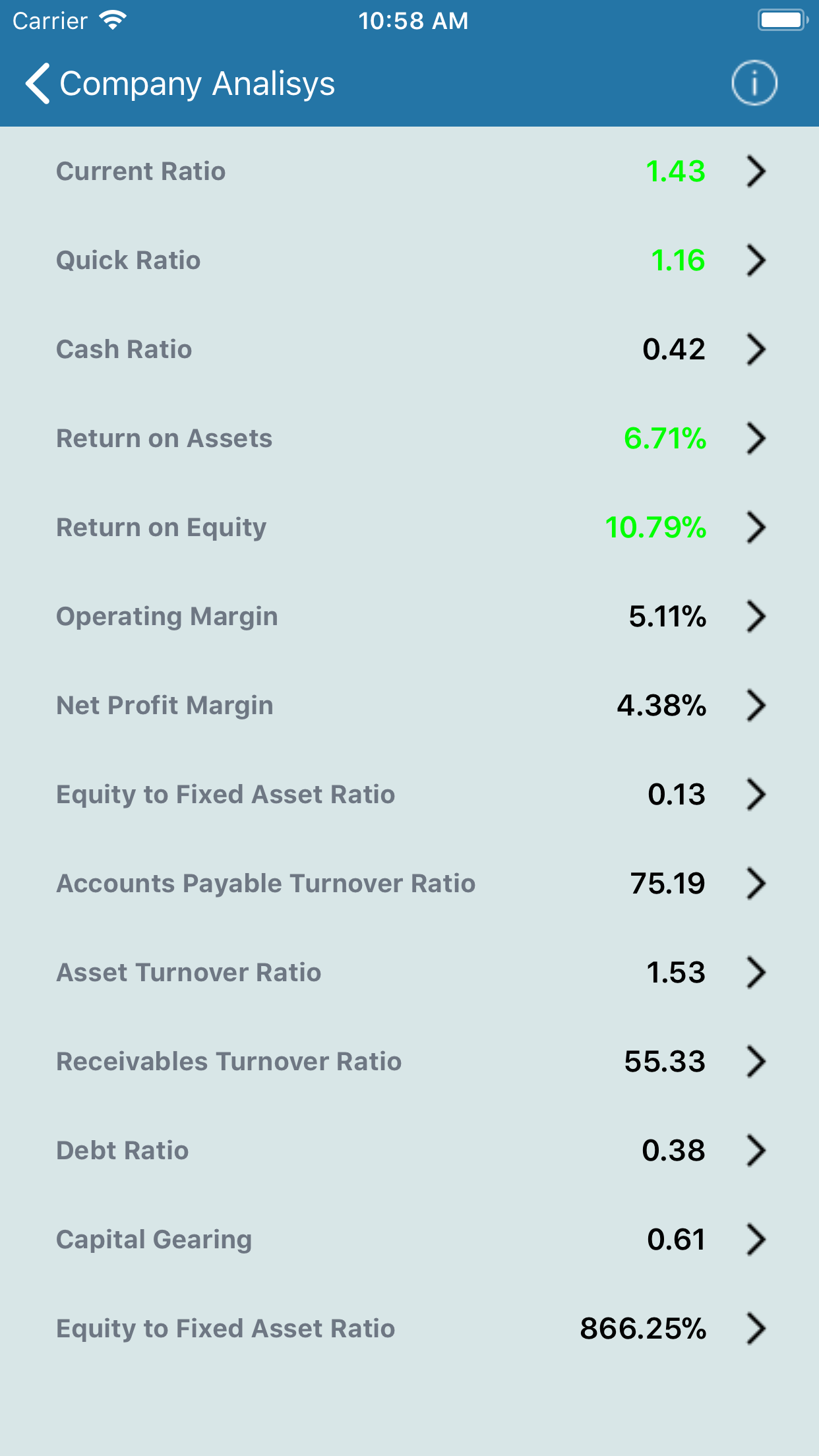819x1456 pixels.
Task: Open Return on Assets chevron
Action: point(756,439)
